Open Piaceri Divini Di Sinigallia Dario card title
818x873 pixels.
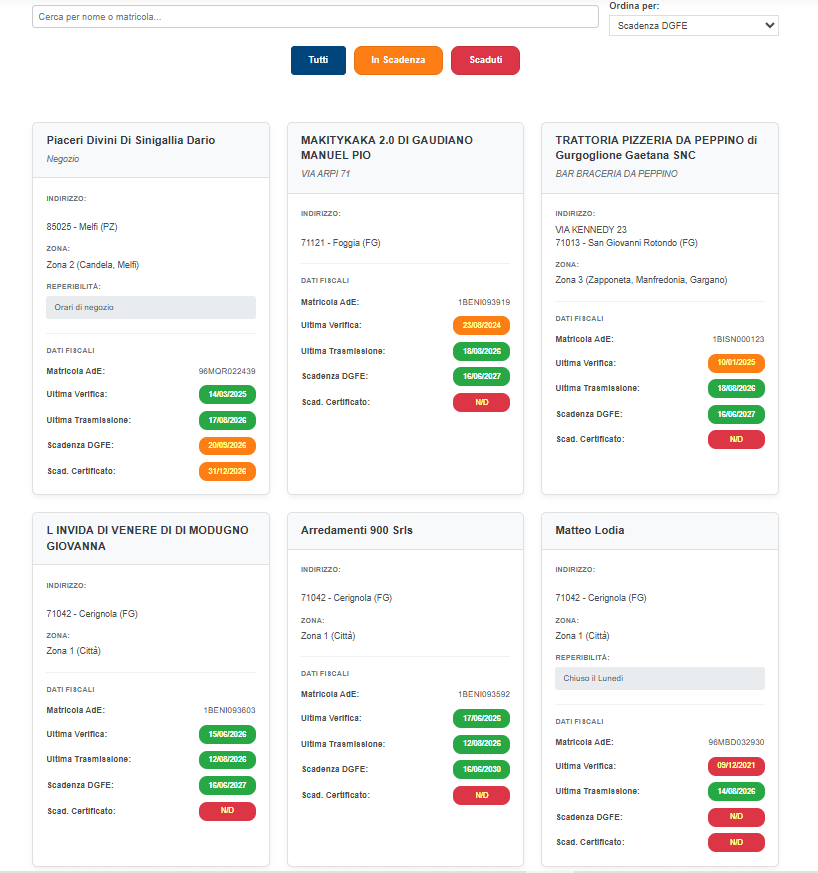(x=131, y=140)
